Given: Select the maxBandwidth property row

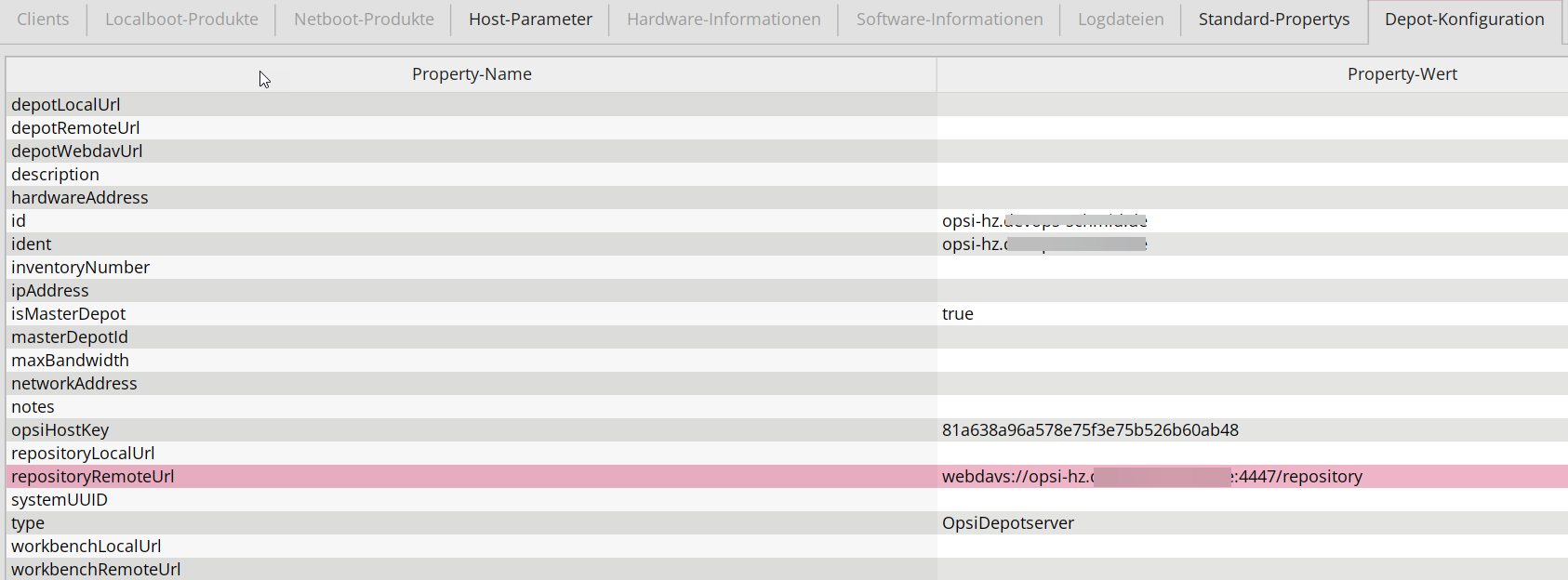Looking at the screenshot, I should click(x=787, y=361).
